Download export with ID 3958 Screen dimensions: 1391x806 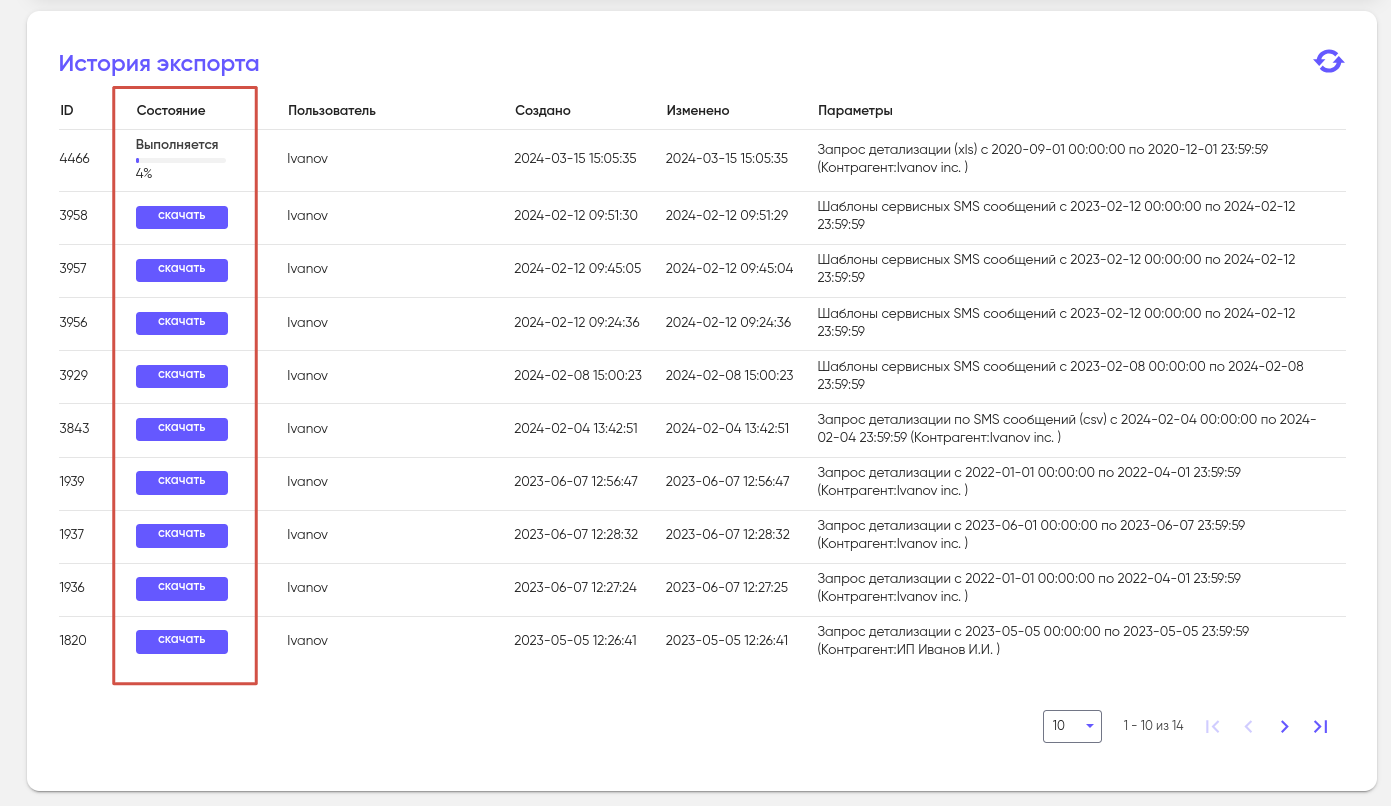[182, 217]
